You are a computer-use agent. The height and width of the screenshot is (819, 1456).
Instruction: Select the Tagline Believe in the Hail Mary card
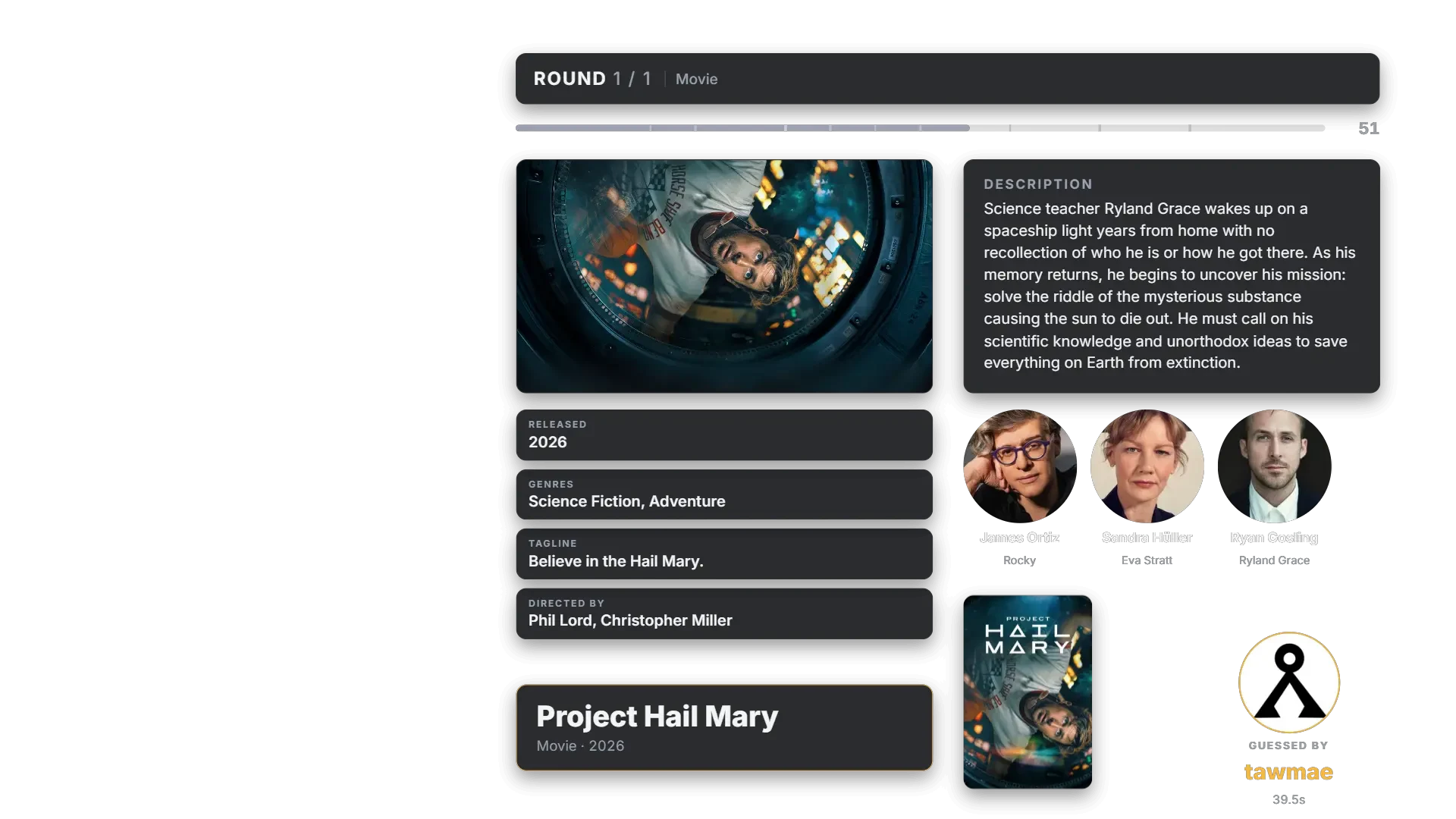(724, 554)
